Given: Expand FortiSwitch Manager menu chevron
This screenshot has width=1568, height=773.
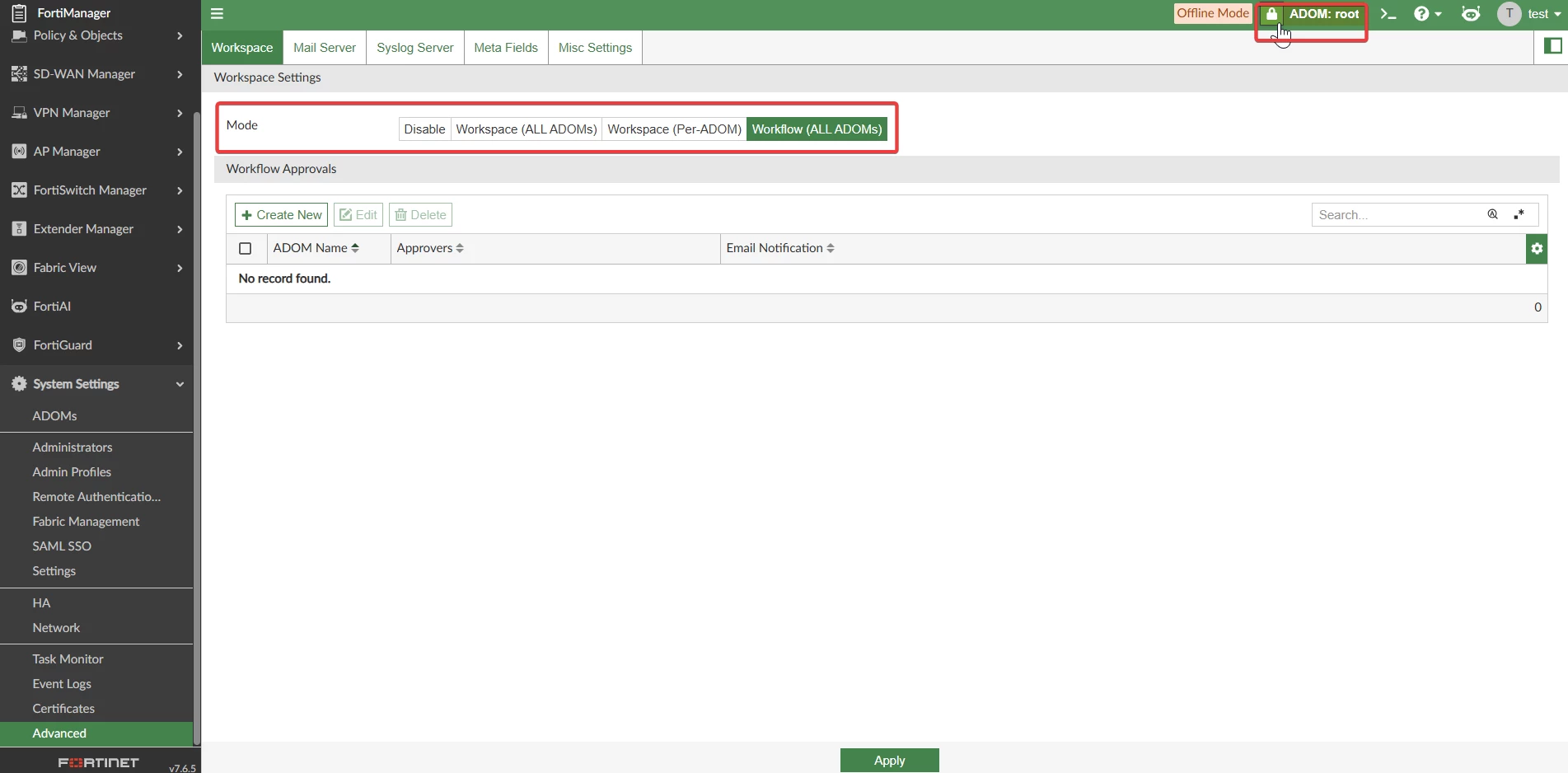Looking at the screenshot, I should [x=180, y=190].
